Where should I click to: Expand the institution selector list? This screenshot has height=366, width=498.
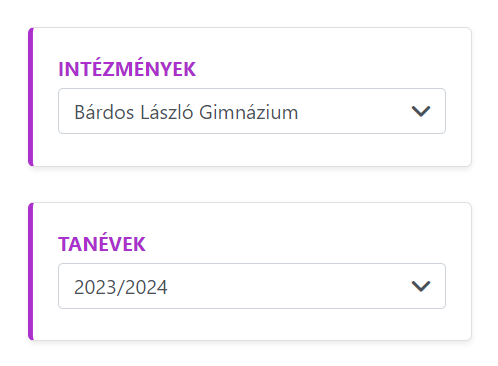[252, 111]
